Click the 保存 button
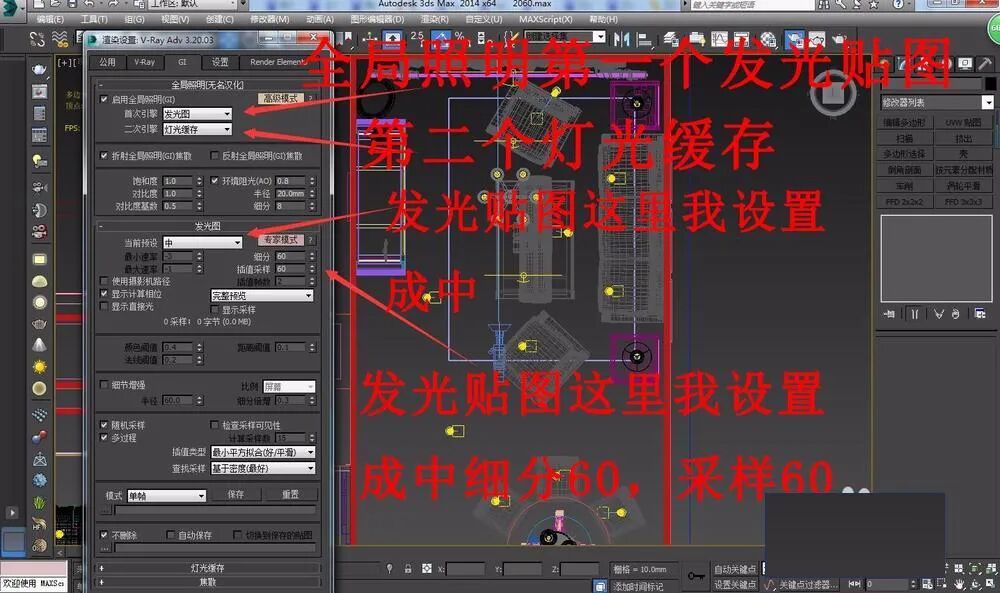1000x593 pixels. coord(235,494)
